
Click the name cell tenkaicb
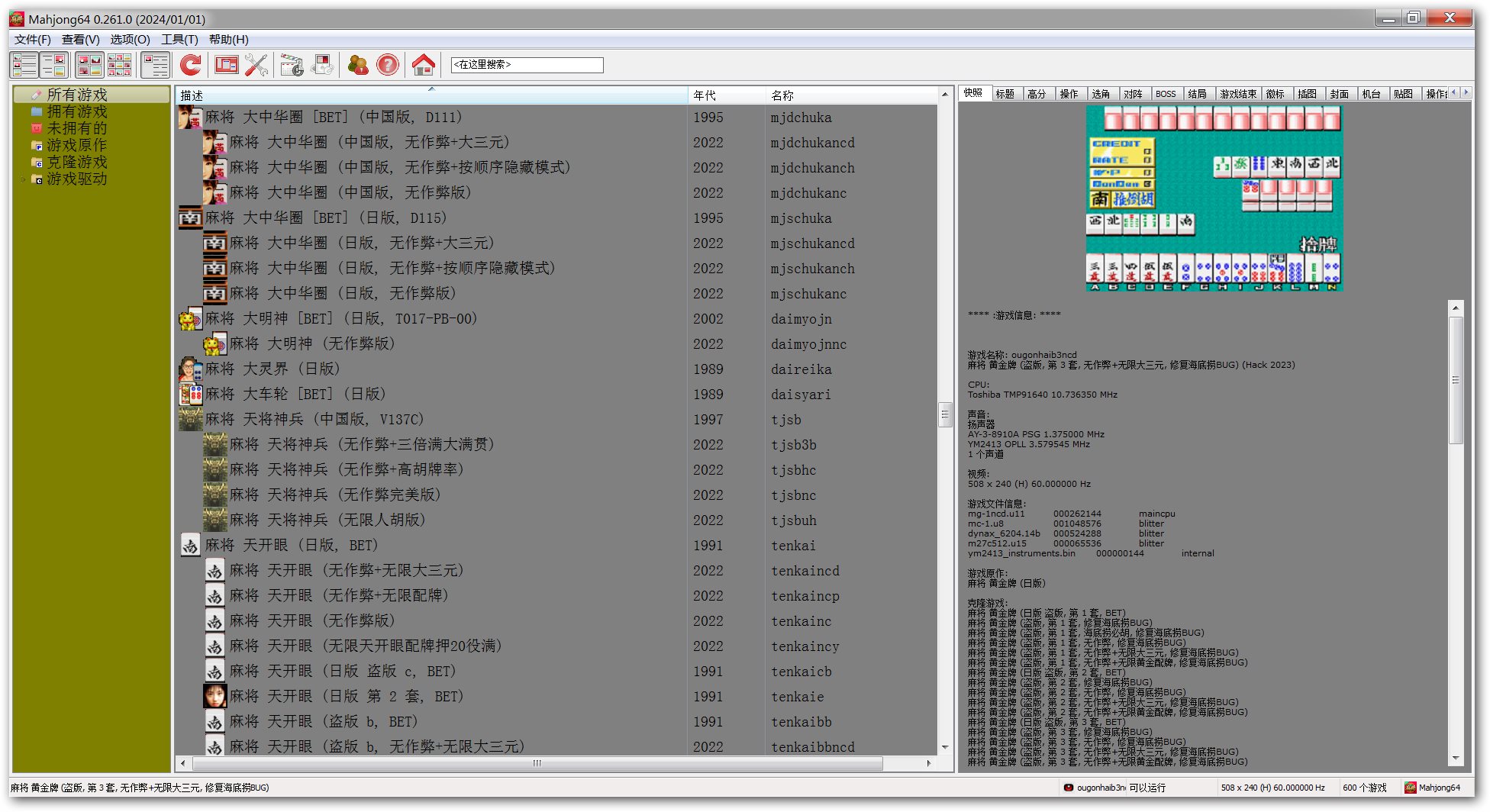click(801, 672)
